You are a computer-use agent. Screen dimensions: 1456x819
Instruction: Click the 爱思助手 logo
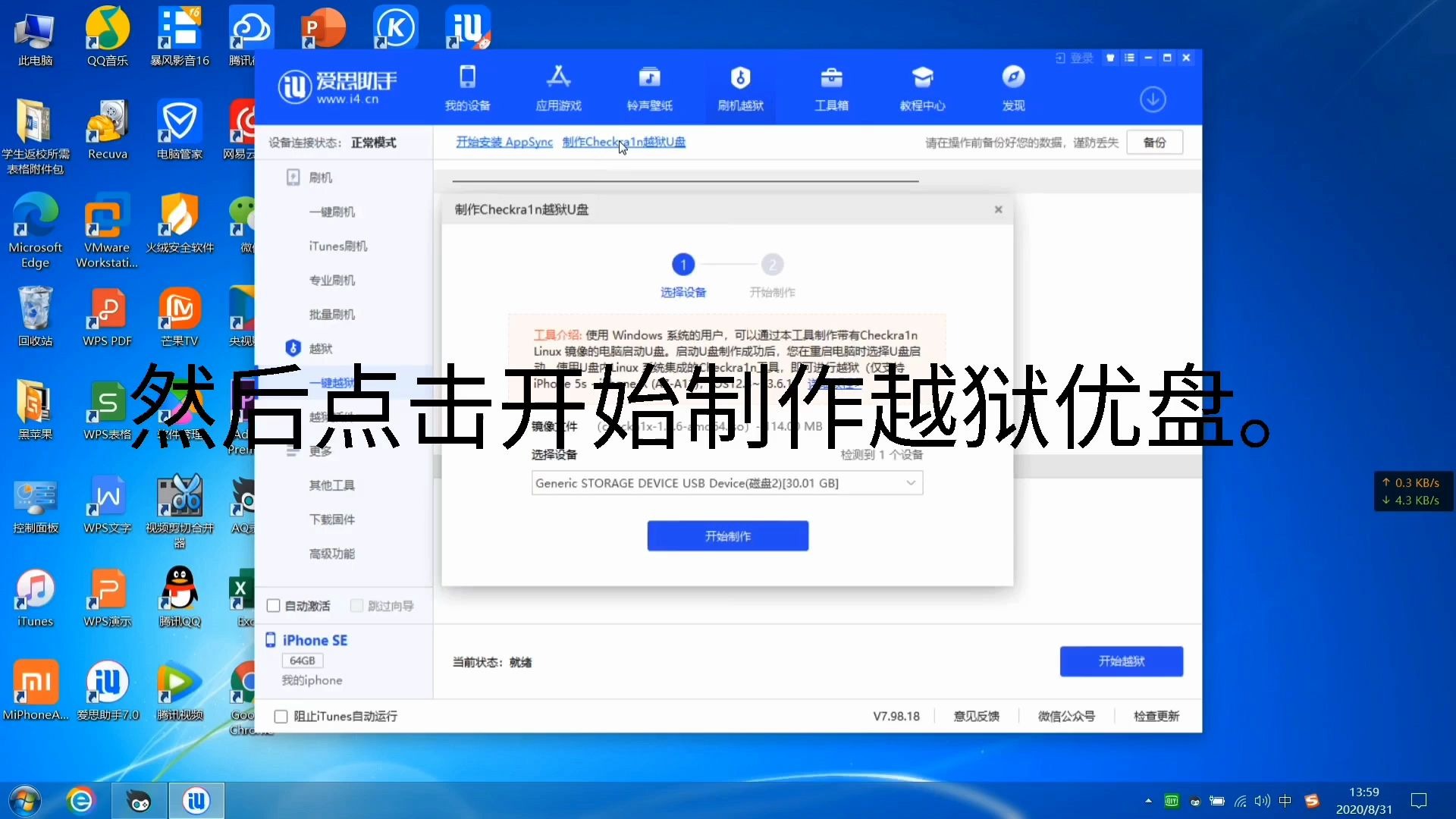[x=337, y=87]
